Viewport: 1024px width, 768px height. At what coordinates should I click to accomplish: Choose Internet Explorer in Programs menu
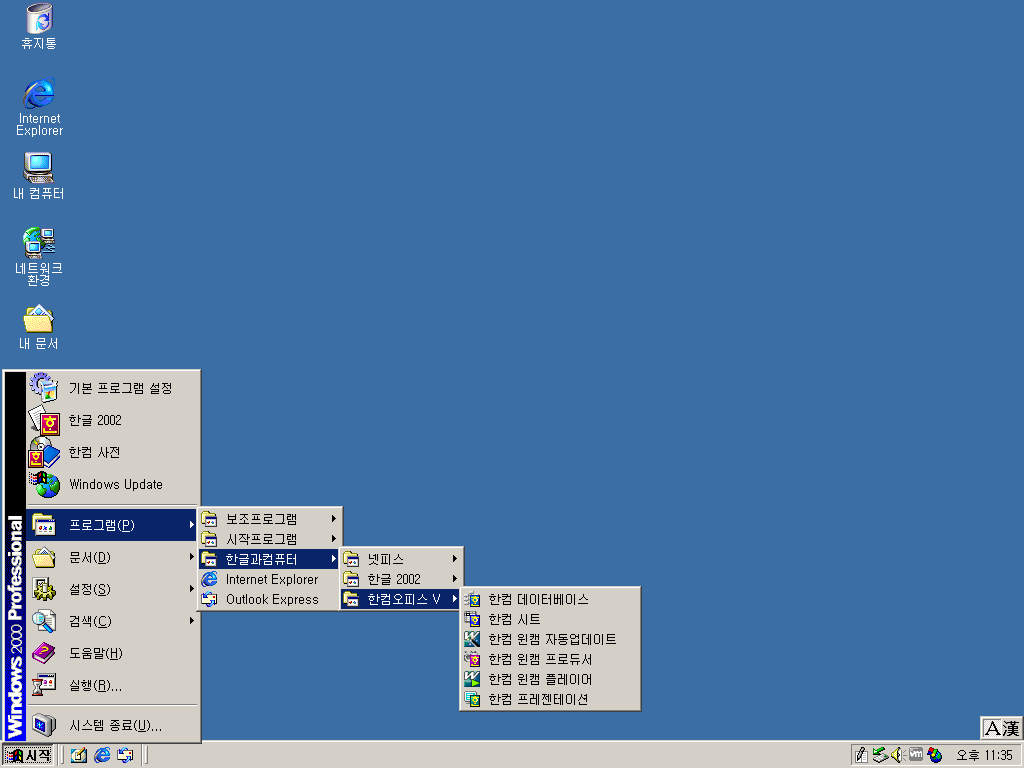(x=270, y=579)
